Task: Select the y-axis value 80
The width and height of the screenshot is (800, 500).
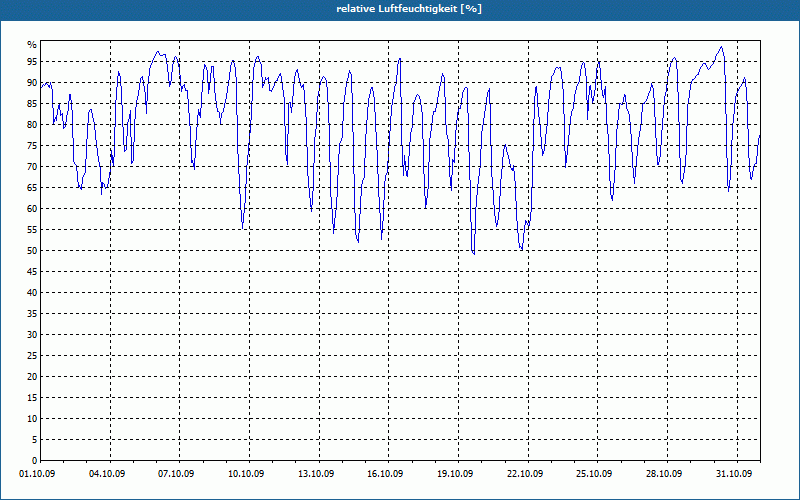Action: (x=32, y=124)
